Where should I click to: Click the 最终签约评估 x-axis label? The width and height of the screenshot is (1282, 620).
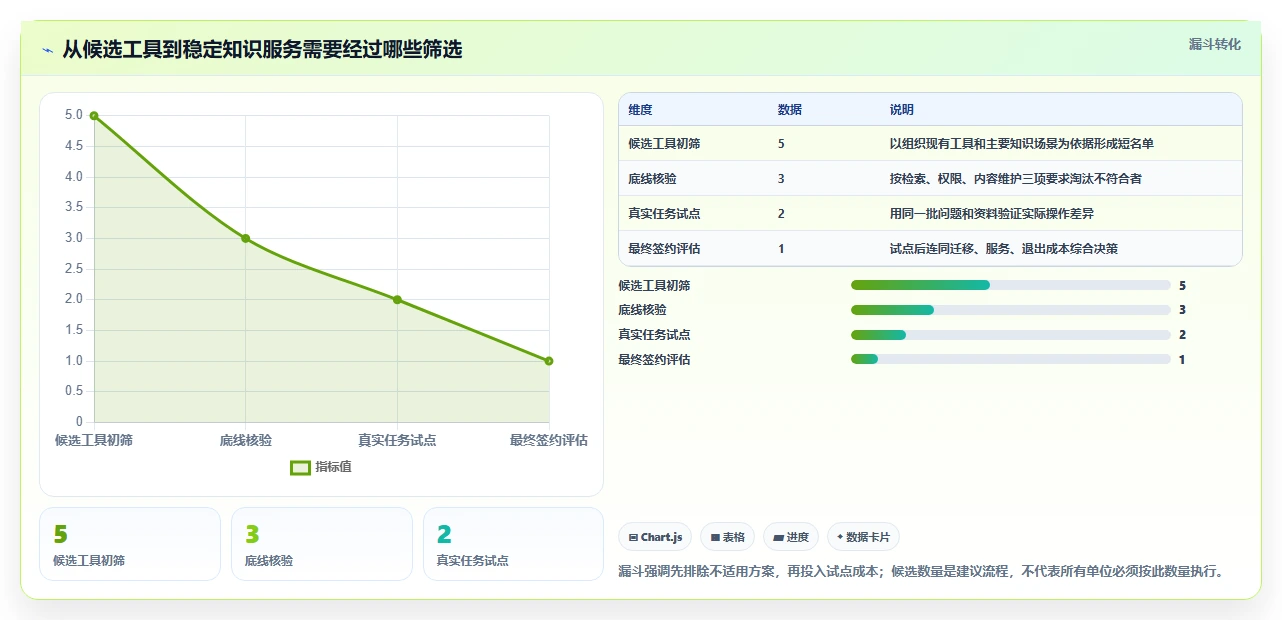[x=548, y=440]
